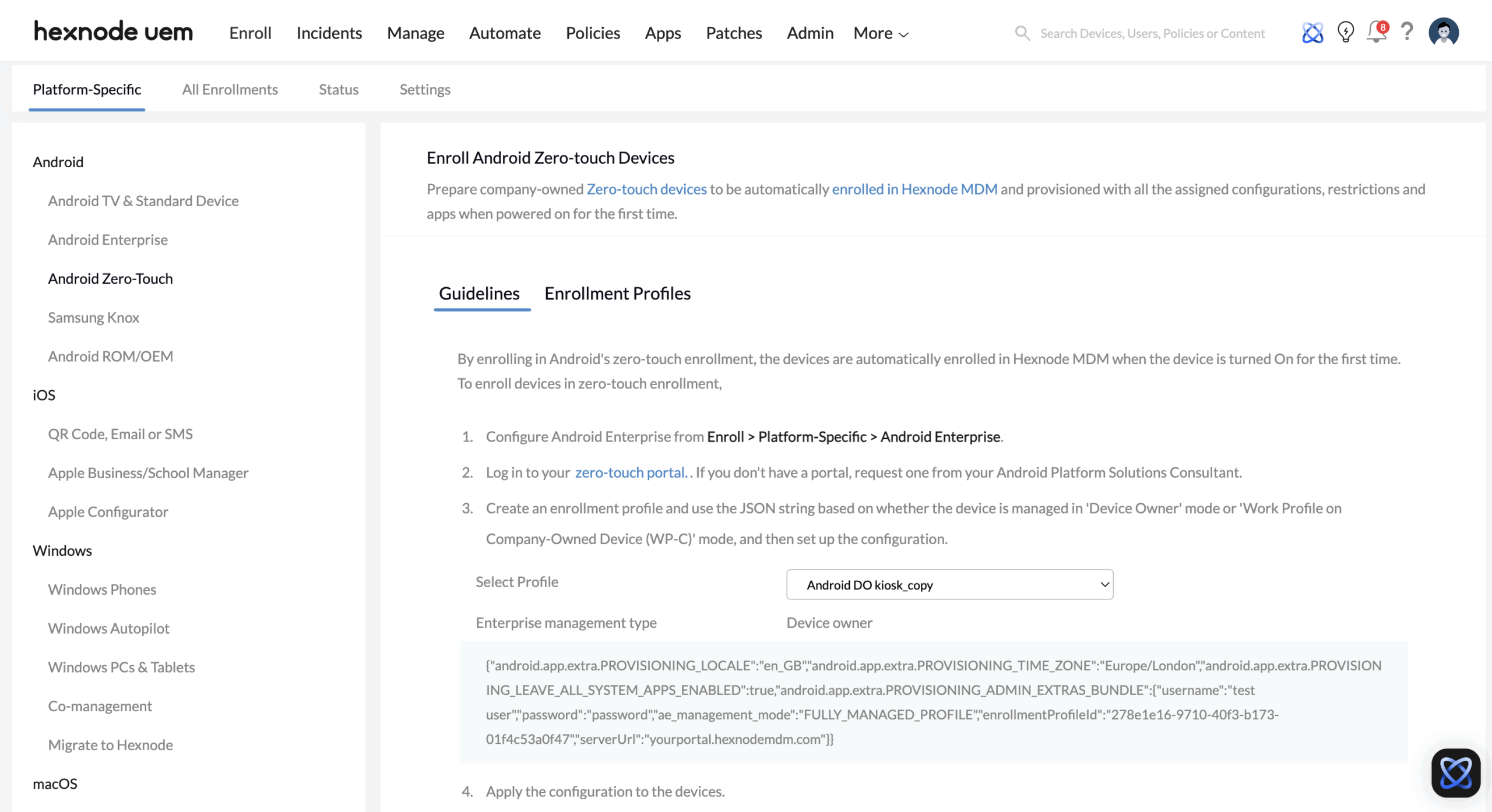The height and width of the screenshot is (812, 1492).
Task: Expand the More menu dropdown
Action: coord(881,33)
